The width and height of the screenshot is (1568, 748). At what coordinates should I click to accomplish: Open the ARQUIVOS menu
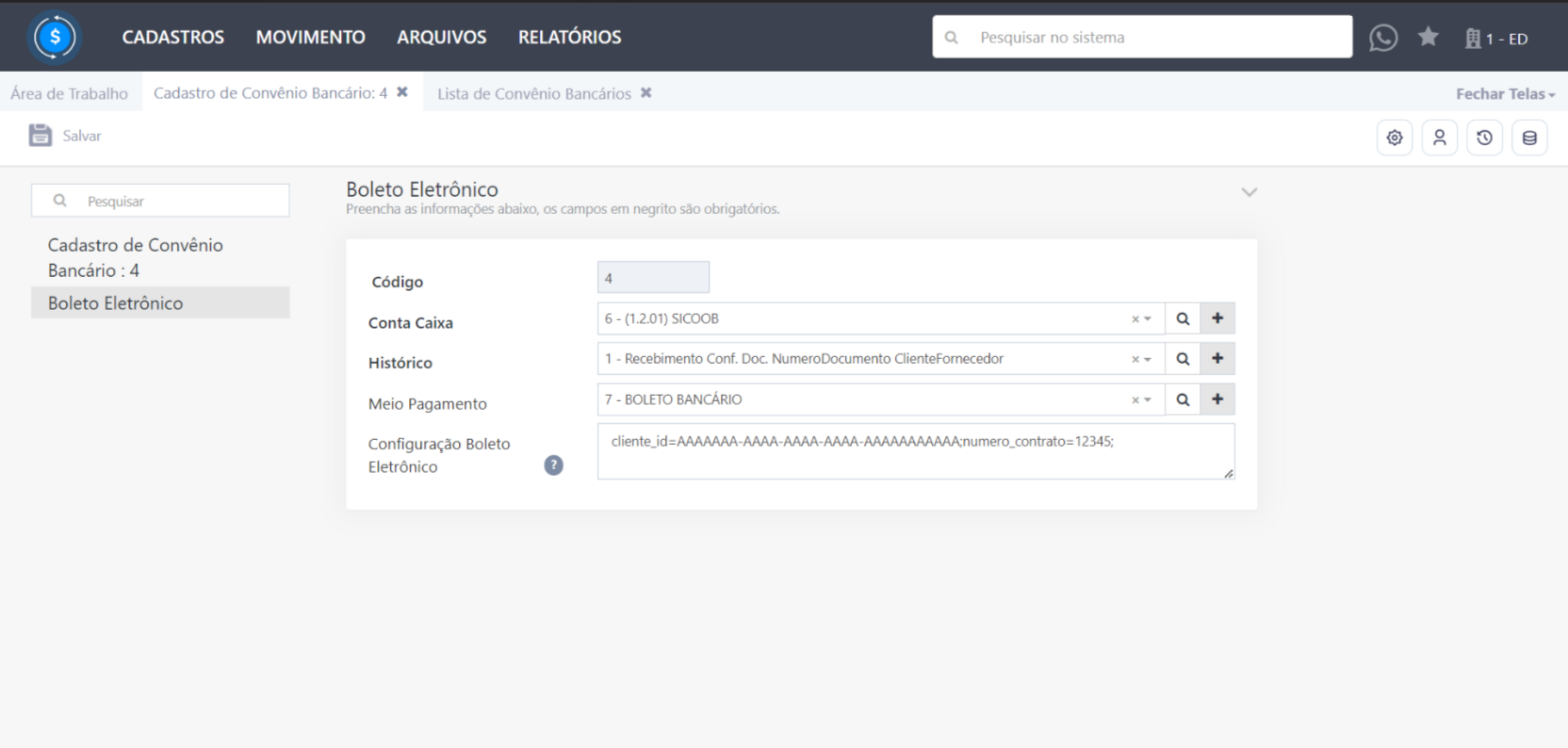(442, 37)
